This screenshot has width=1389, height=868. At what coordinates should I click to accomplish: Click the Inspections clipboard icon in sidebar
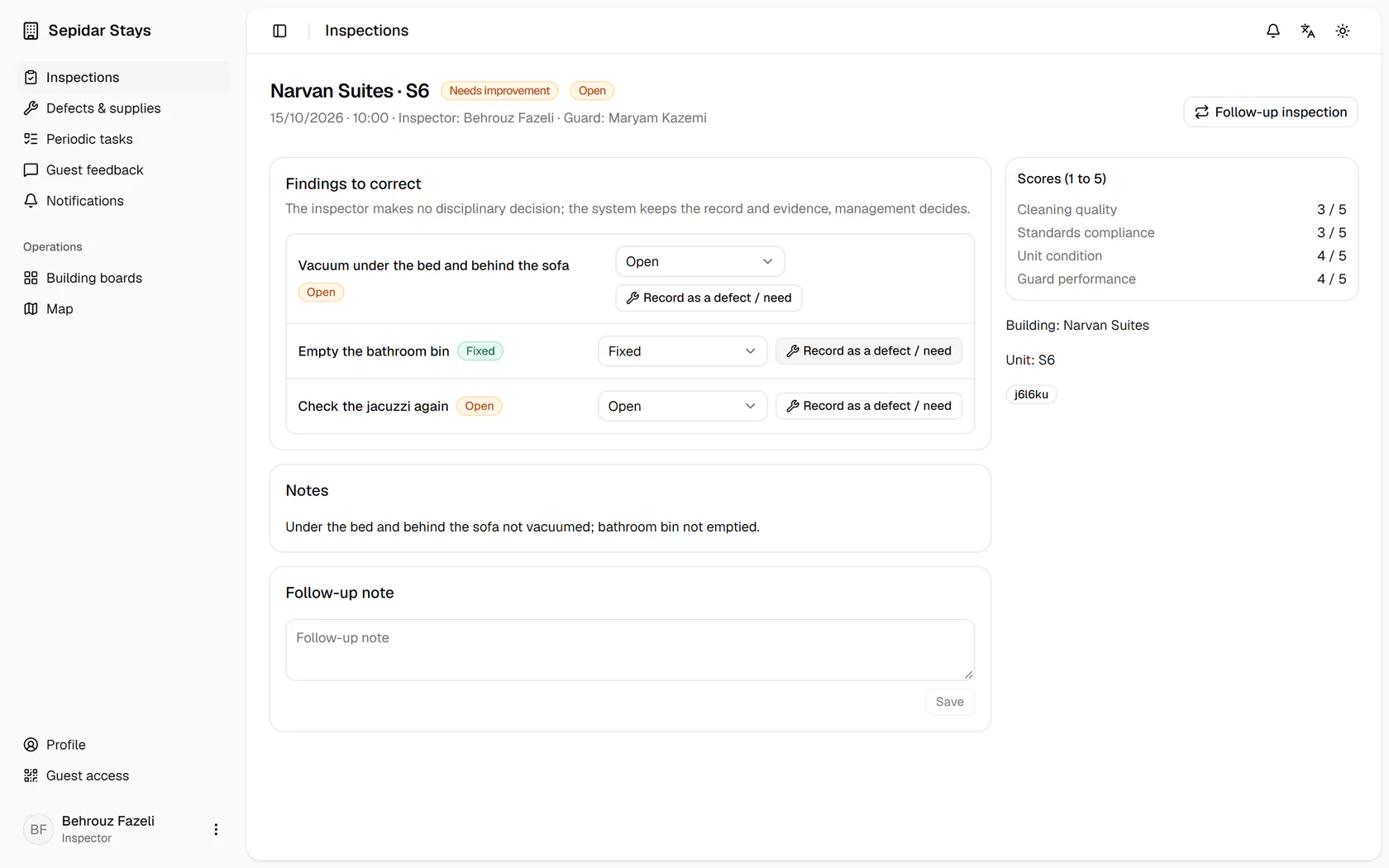point(31,77)
